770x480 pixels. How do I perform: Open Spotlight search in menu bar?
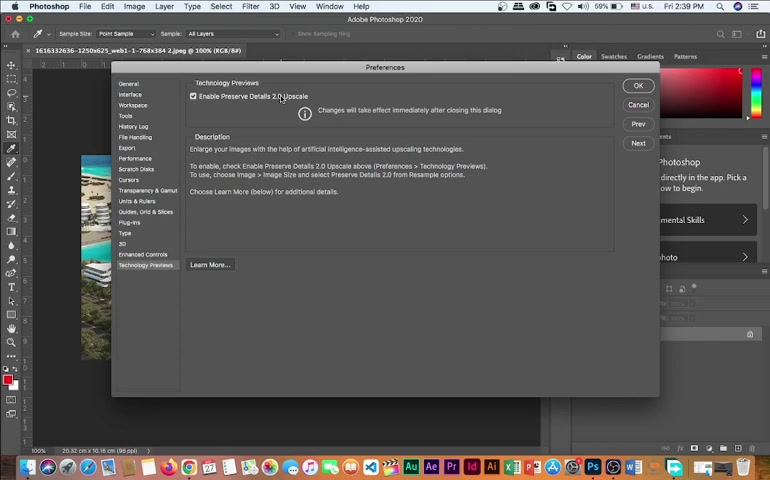pos(720,6)
